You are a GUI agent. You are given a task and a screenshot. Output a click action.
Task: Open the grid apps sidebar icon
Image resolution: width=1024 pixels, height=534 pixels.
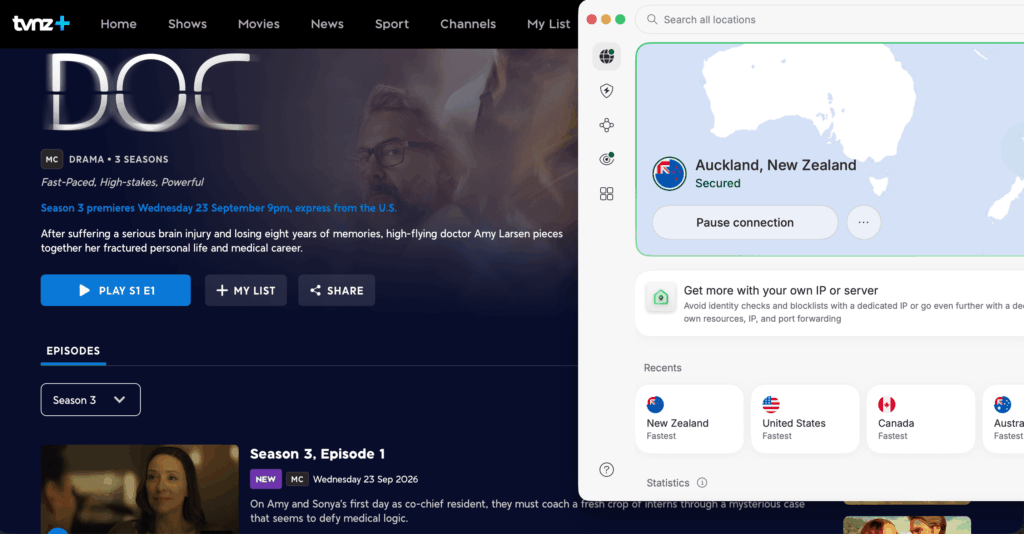(x=607, y=194)
